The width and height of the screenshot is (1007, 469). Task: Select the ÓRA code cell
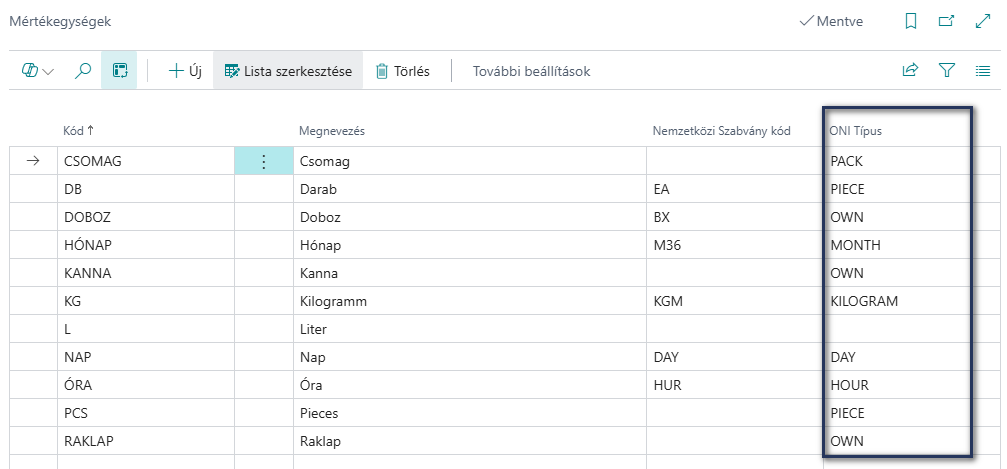click(x=146, y=385)
